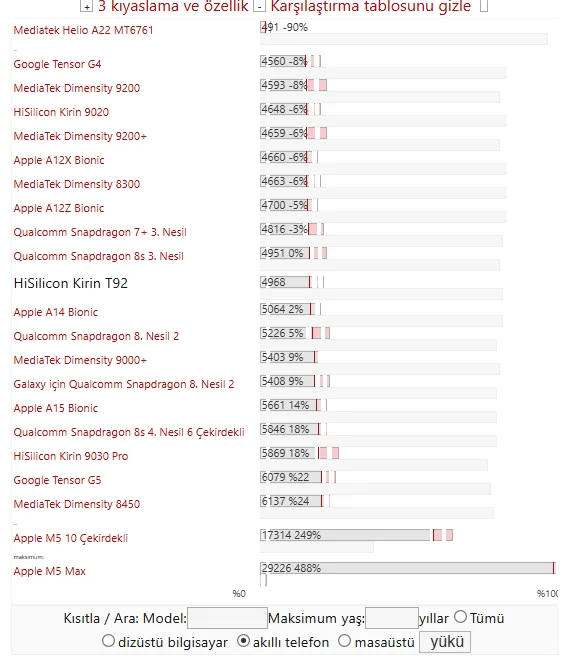Click the '5226 5%' score value
Screen dimensions: 571x672
282,333
